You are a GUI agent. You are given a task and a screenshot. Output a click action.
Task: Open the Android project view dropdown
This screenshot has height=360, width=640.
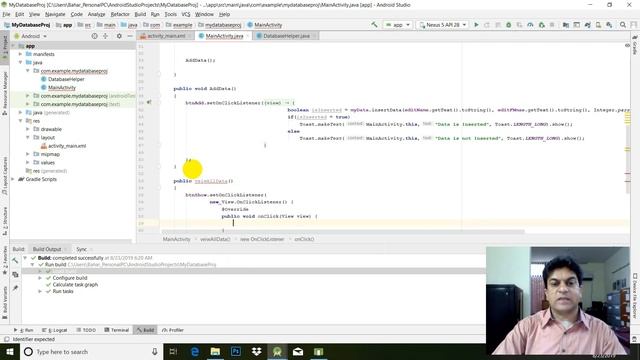pos(31,36)
